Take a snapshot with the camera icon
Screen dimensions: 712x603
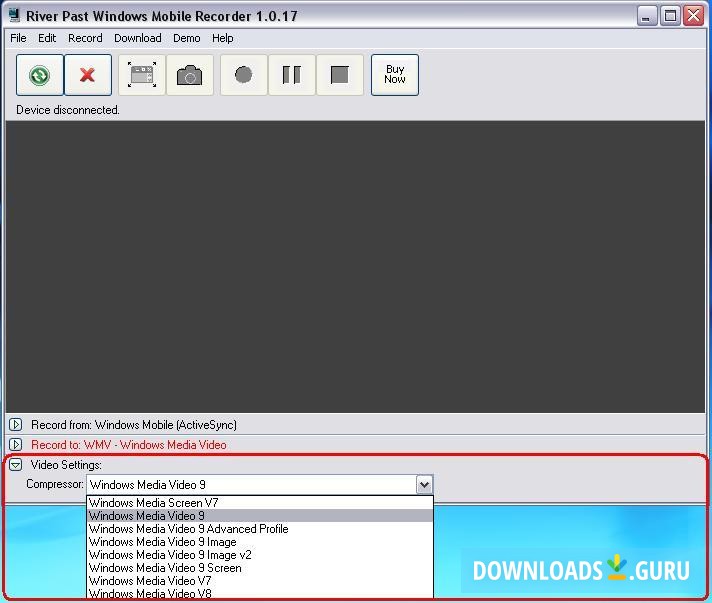point(190,75)
